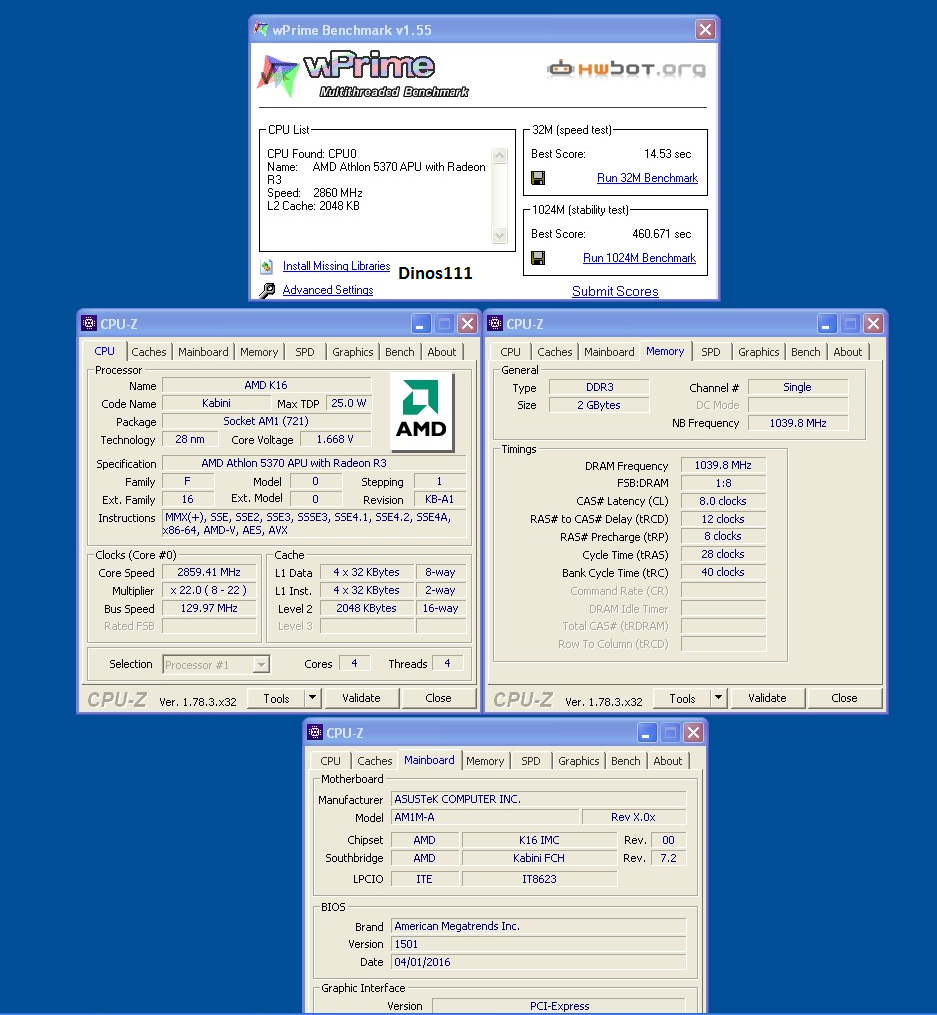
Task: Minimize the CPU-Z Mainboard window
Action: pos(646,732)
